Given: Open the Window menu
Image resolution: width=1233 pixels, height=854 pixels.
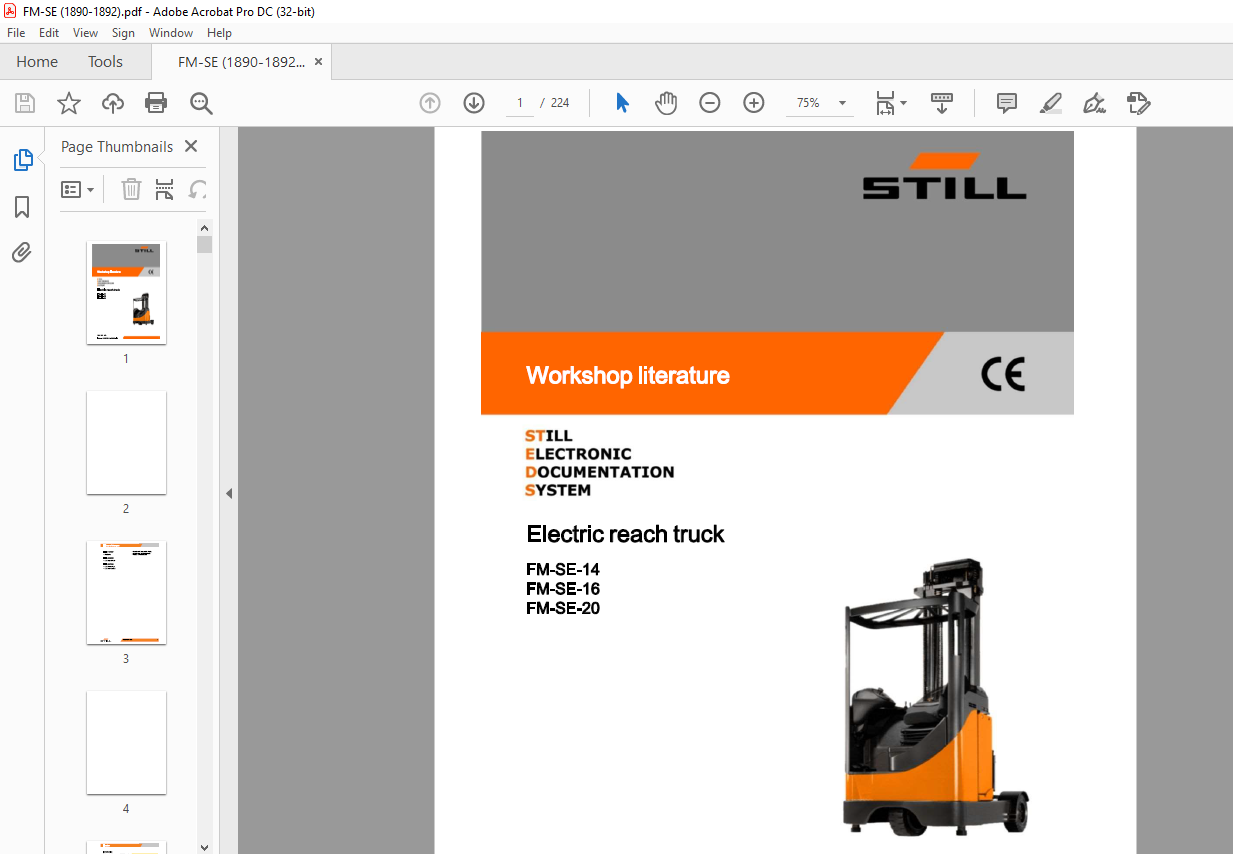Looking at the screenshot, I should [x=171, y=33].
